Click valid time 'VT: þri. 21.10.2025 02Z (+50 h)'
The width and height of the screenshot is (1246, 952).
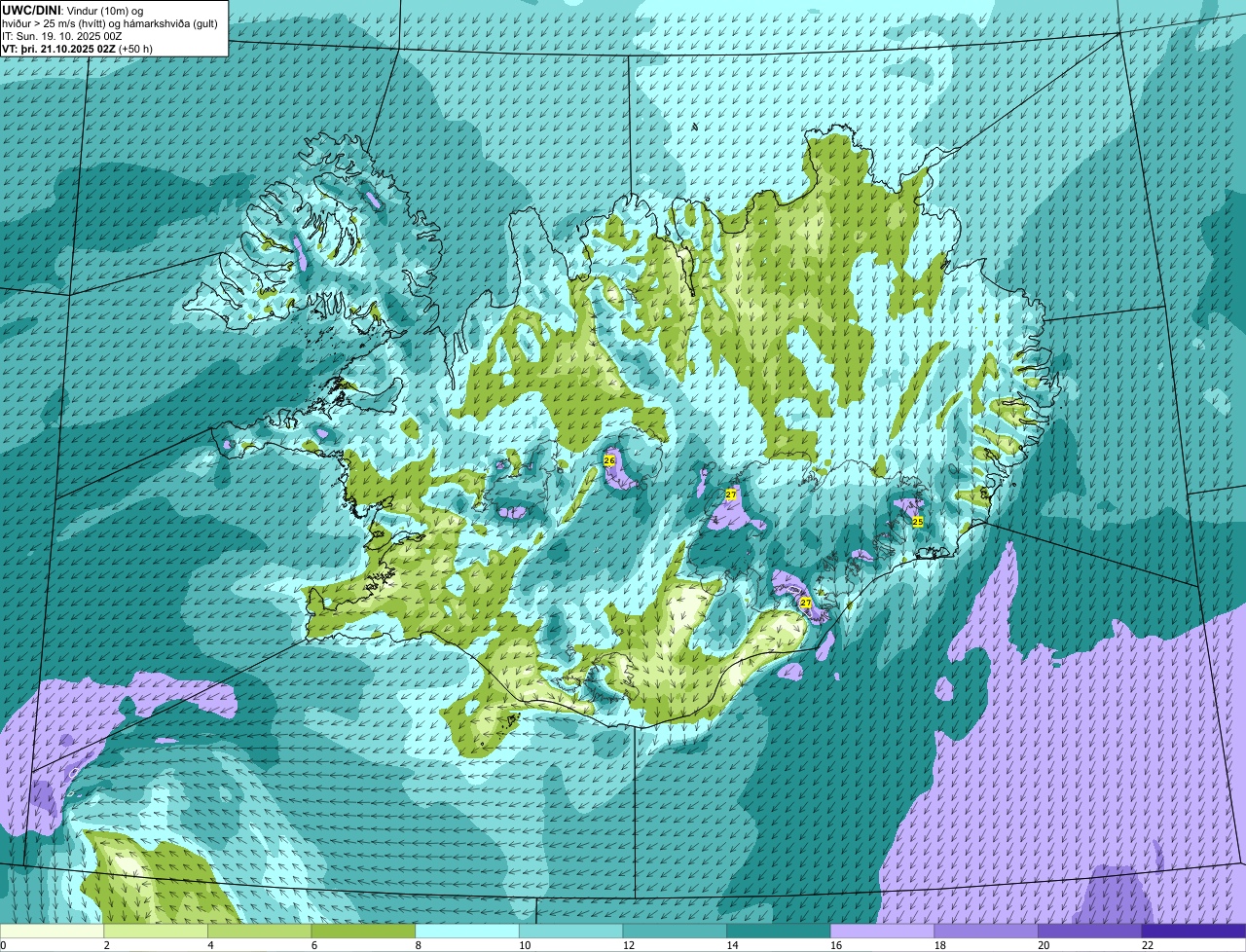[x=77, y=49]
